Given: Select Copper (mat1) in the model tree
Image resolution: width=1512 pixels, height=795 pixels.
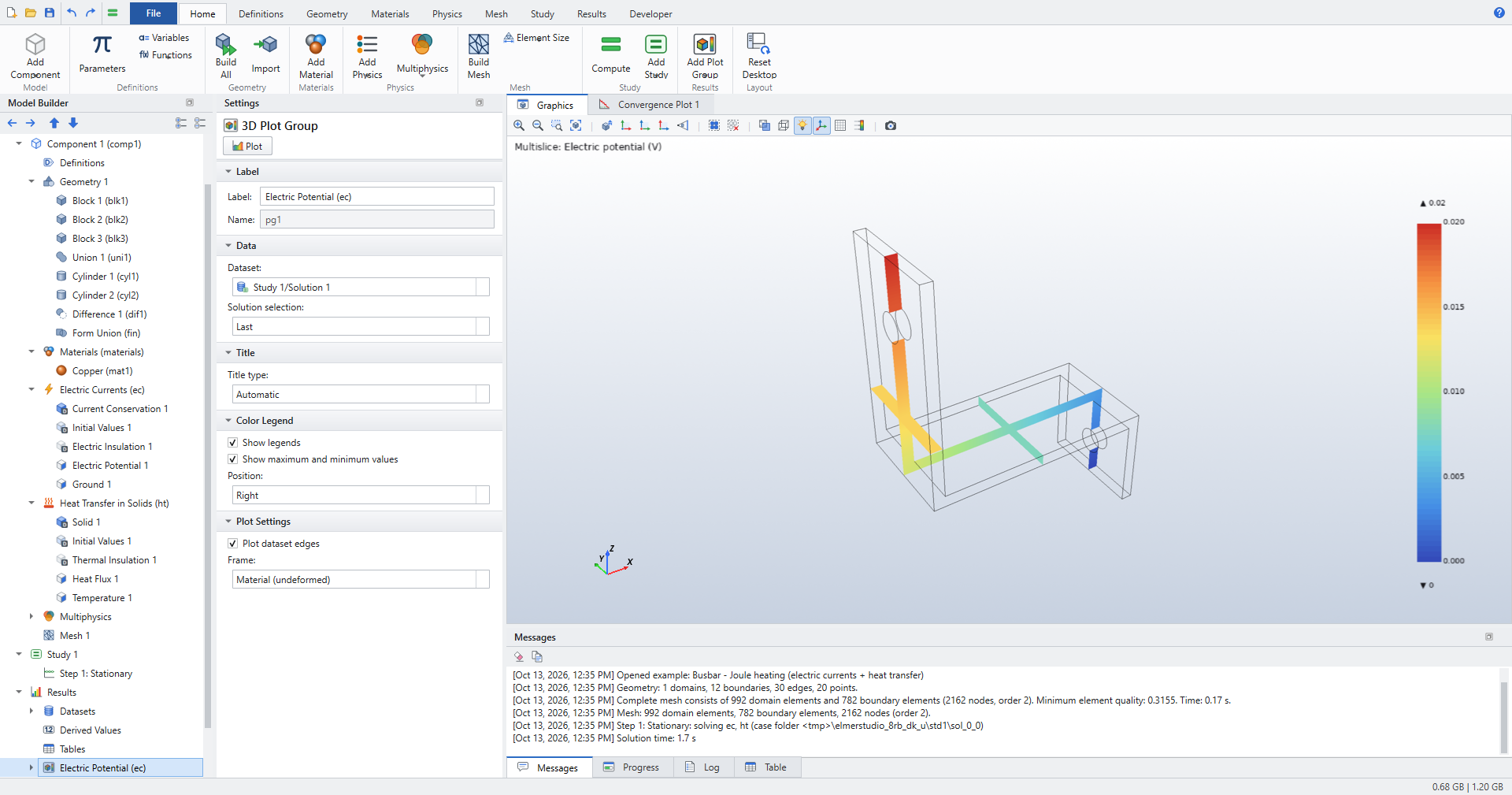Looking at the screenshot, I should [102, 371].
